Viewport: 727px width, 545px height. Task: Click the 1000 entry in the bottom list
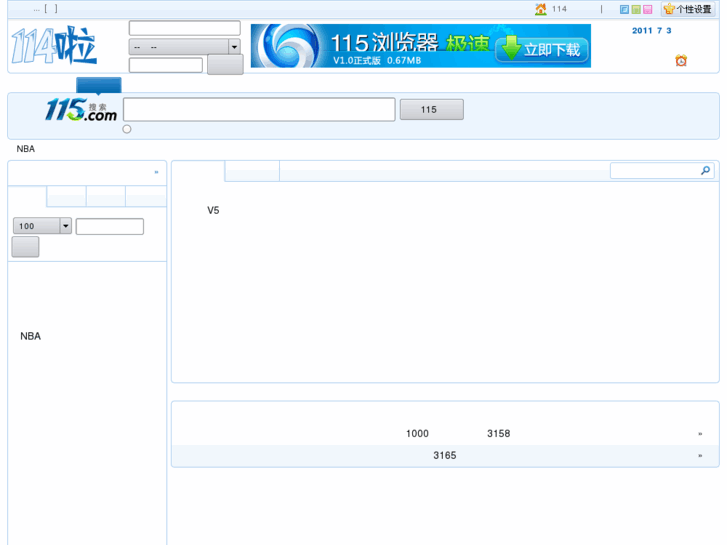[417, 434]
